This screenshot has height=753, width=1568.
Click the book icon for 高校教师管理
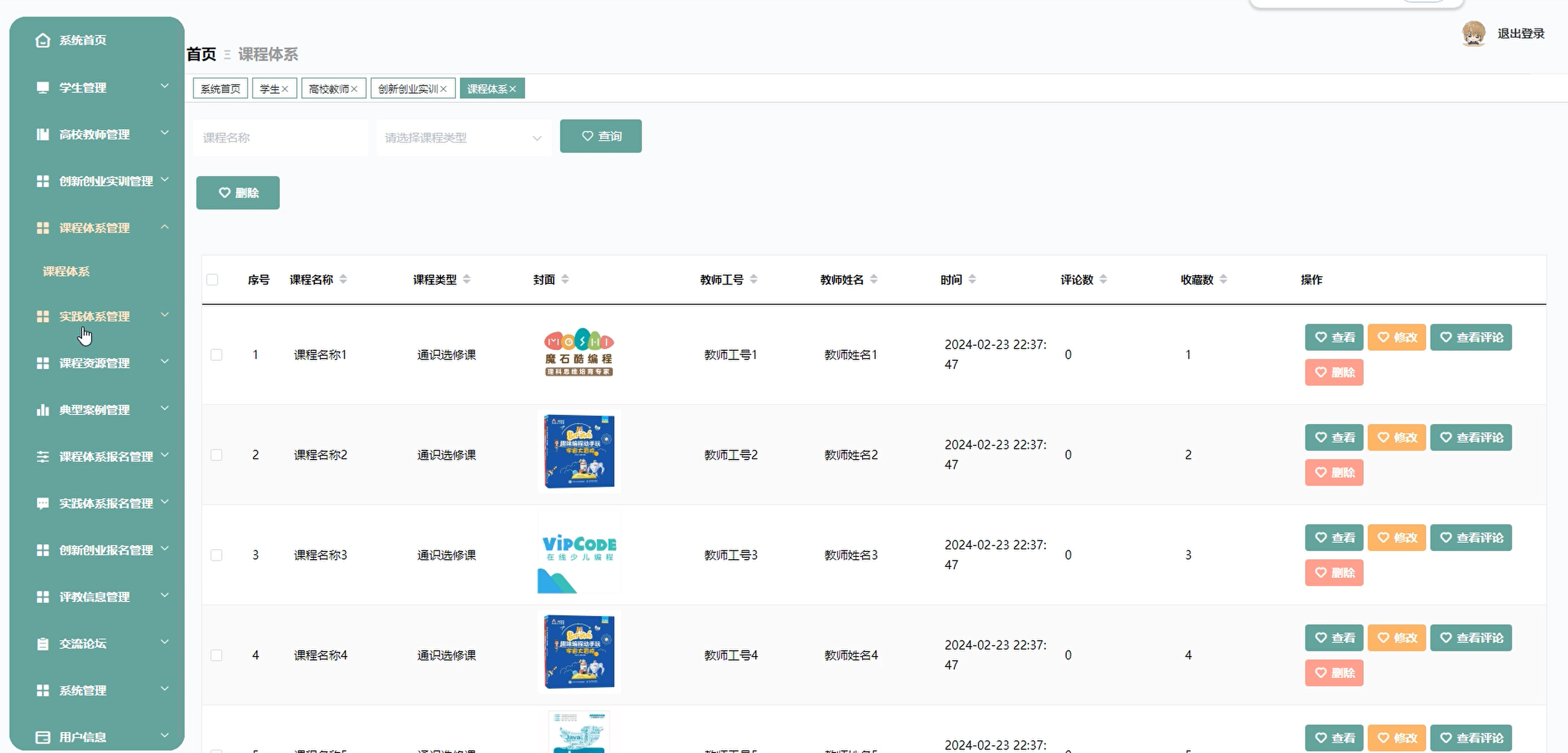tap(43, 135)
